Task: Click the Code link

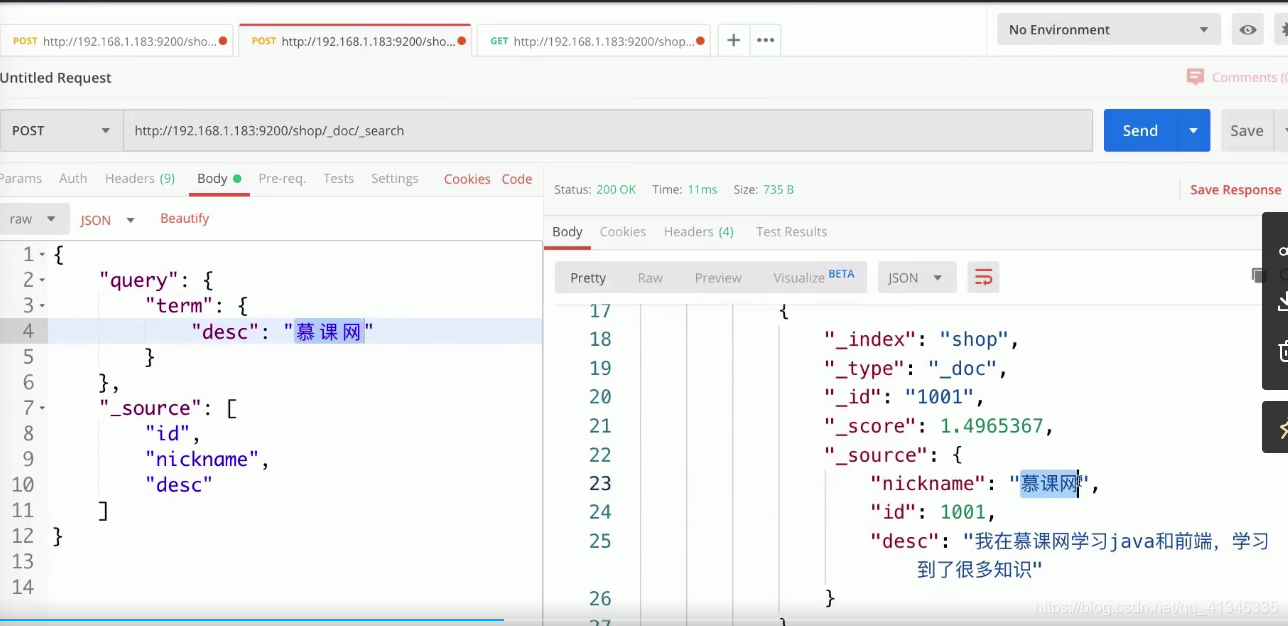Action: pyautogui.click(x=517, y=178)
